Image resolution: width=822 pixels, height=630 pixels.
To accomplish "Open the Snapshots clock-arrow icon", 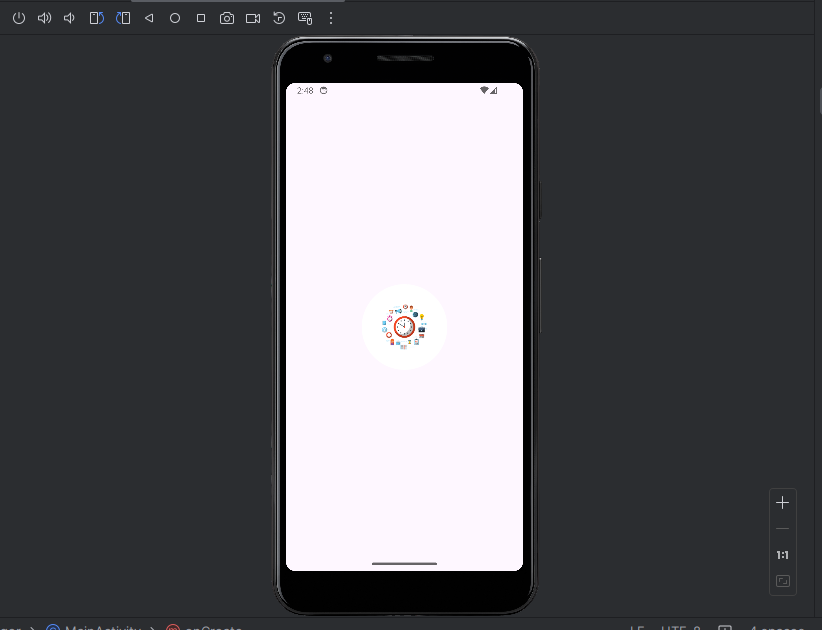I will tap(279, 18).
